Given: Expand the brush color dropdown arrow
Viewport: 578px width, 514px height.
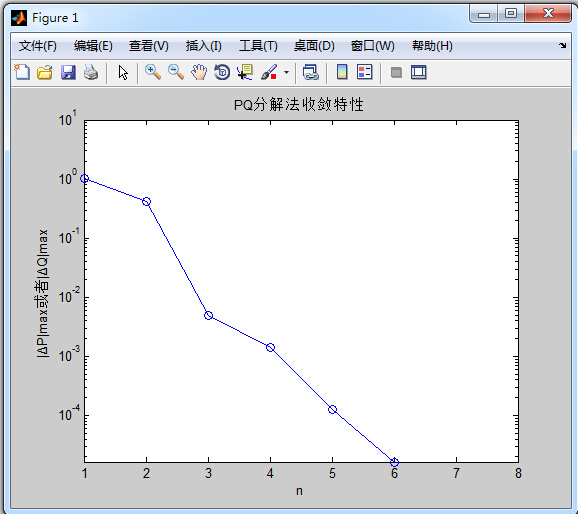Looking at the screenshot, I should (x=286, y=73).
